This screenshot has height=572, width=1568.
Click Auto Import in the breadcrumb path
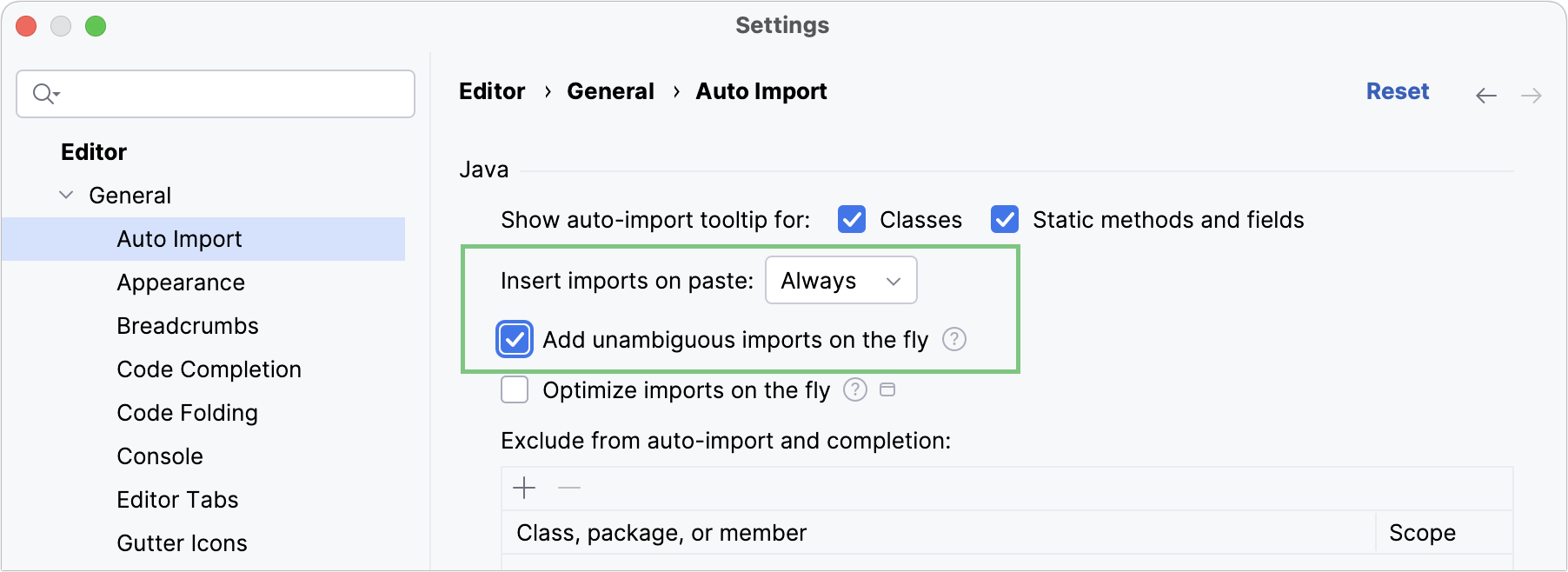761,90
